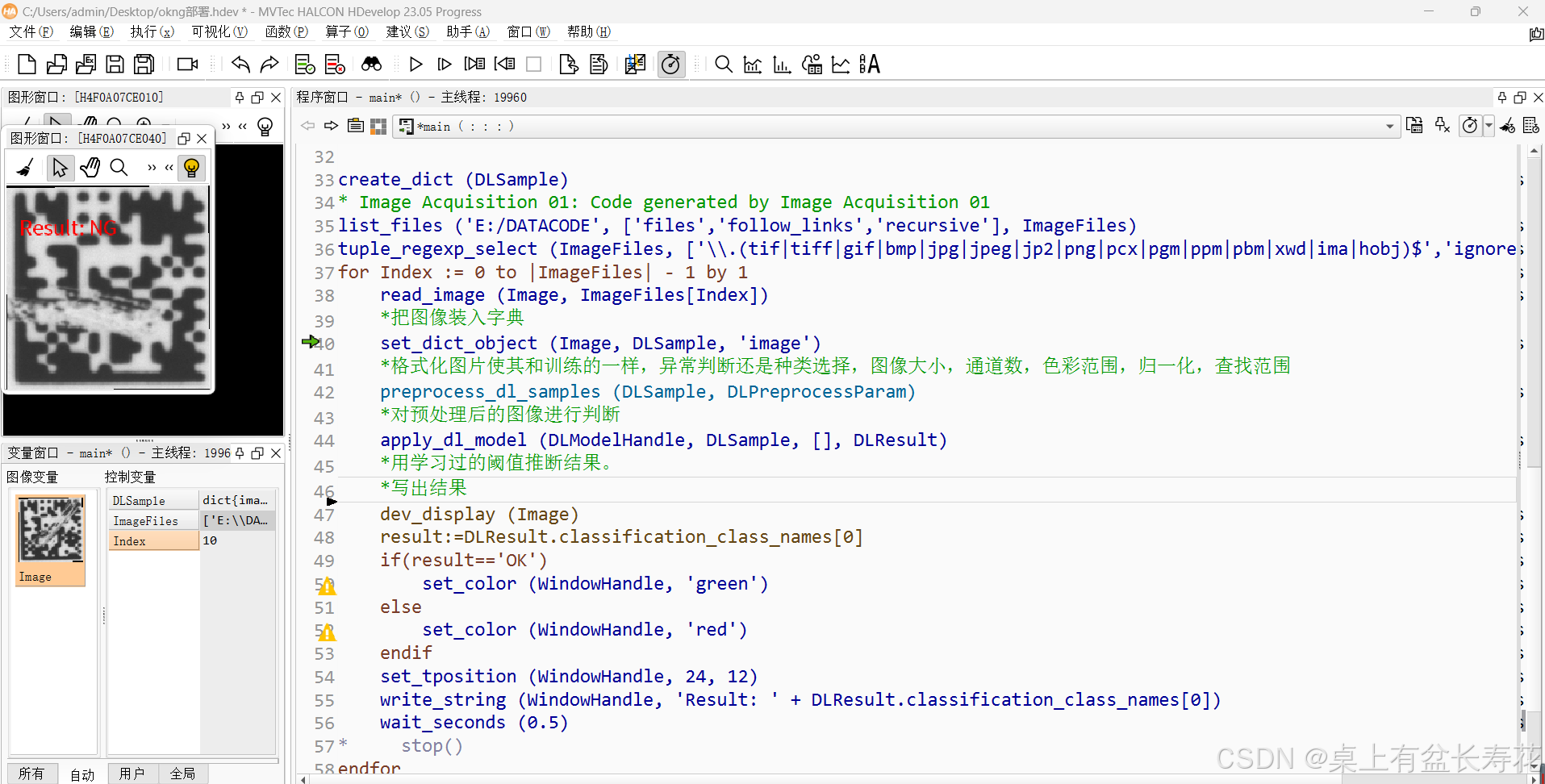The image size is (1545, 784).
Task: Click reset profiler broom icon
Action: pos(1507,126)
